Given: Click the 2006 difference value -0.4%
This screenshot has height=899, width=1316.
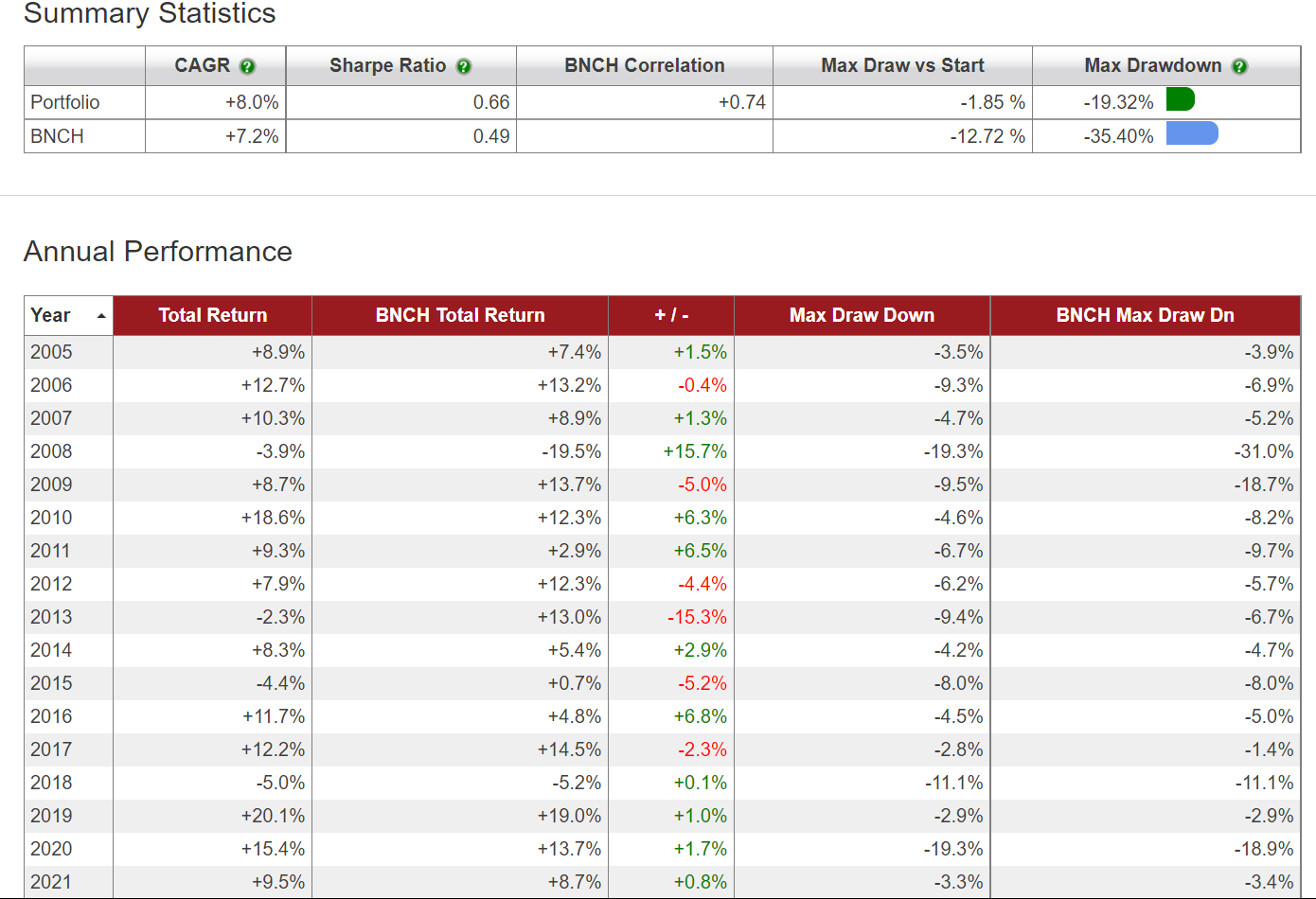Looking at the screenshot, I should coord(702,385).
